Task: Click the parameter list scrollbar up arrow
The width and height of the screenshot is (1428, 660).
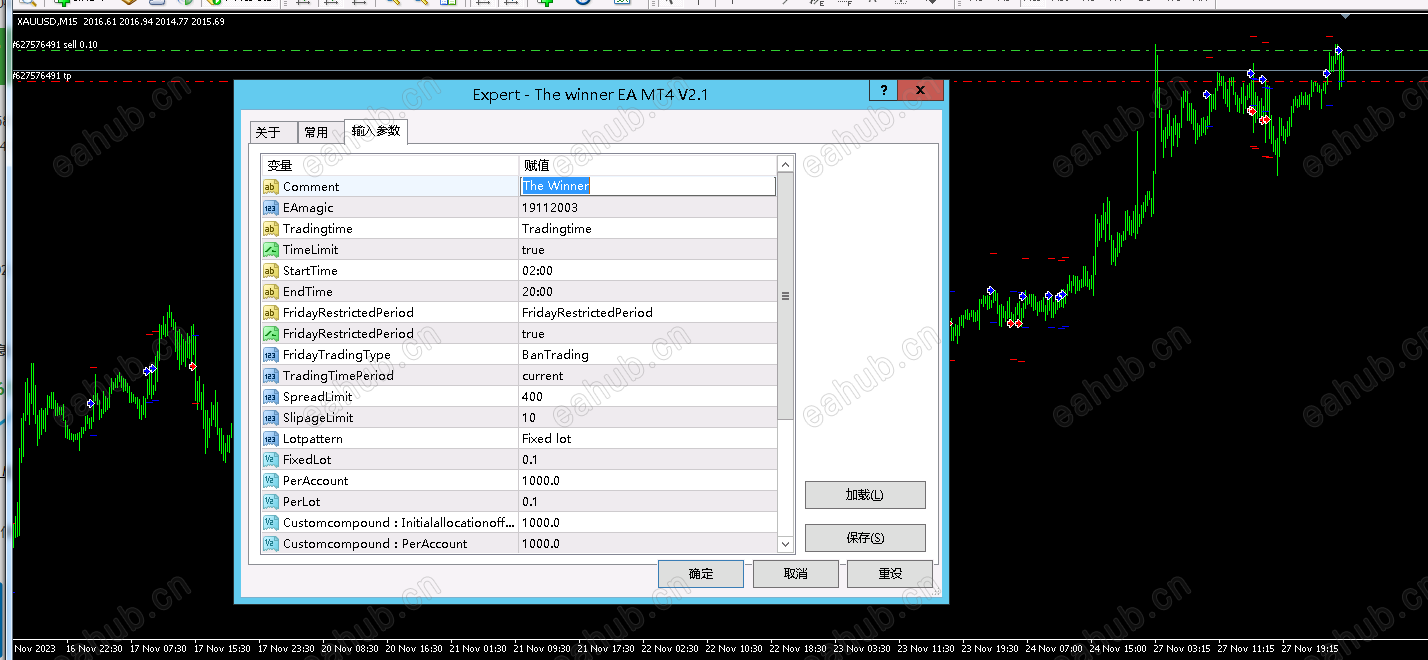Action: point(786,165)
